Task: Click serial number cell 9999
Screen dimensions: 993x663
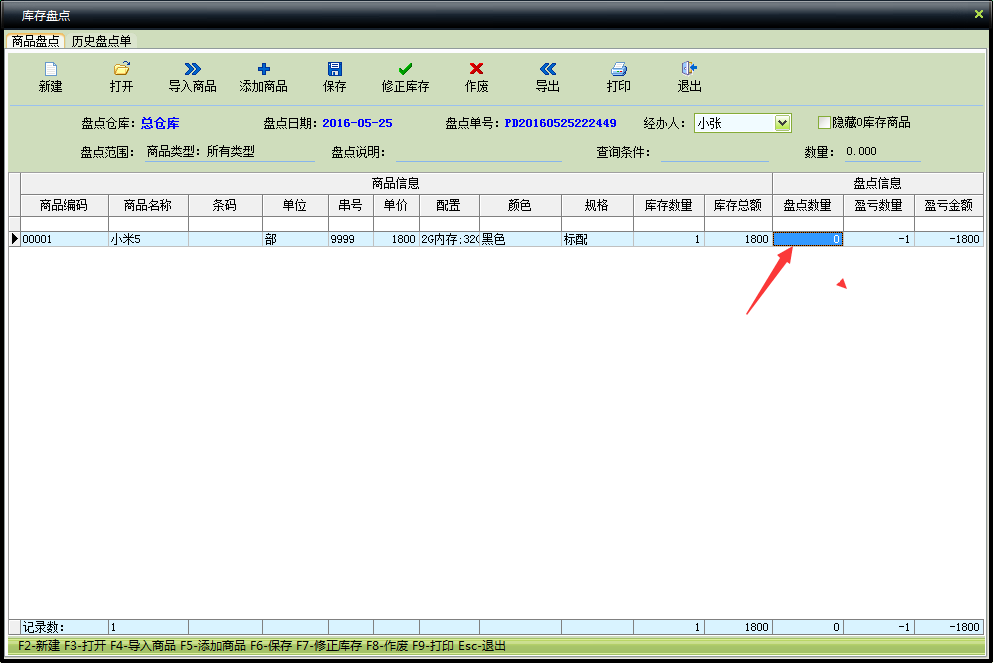Action: pos(351,239)
